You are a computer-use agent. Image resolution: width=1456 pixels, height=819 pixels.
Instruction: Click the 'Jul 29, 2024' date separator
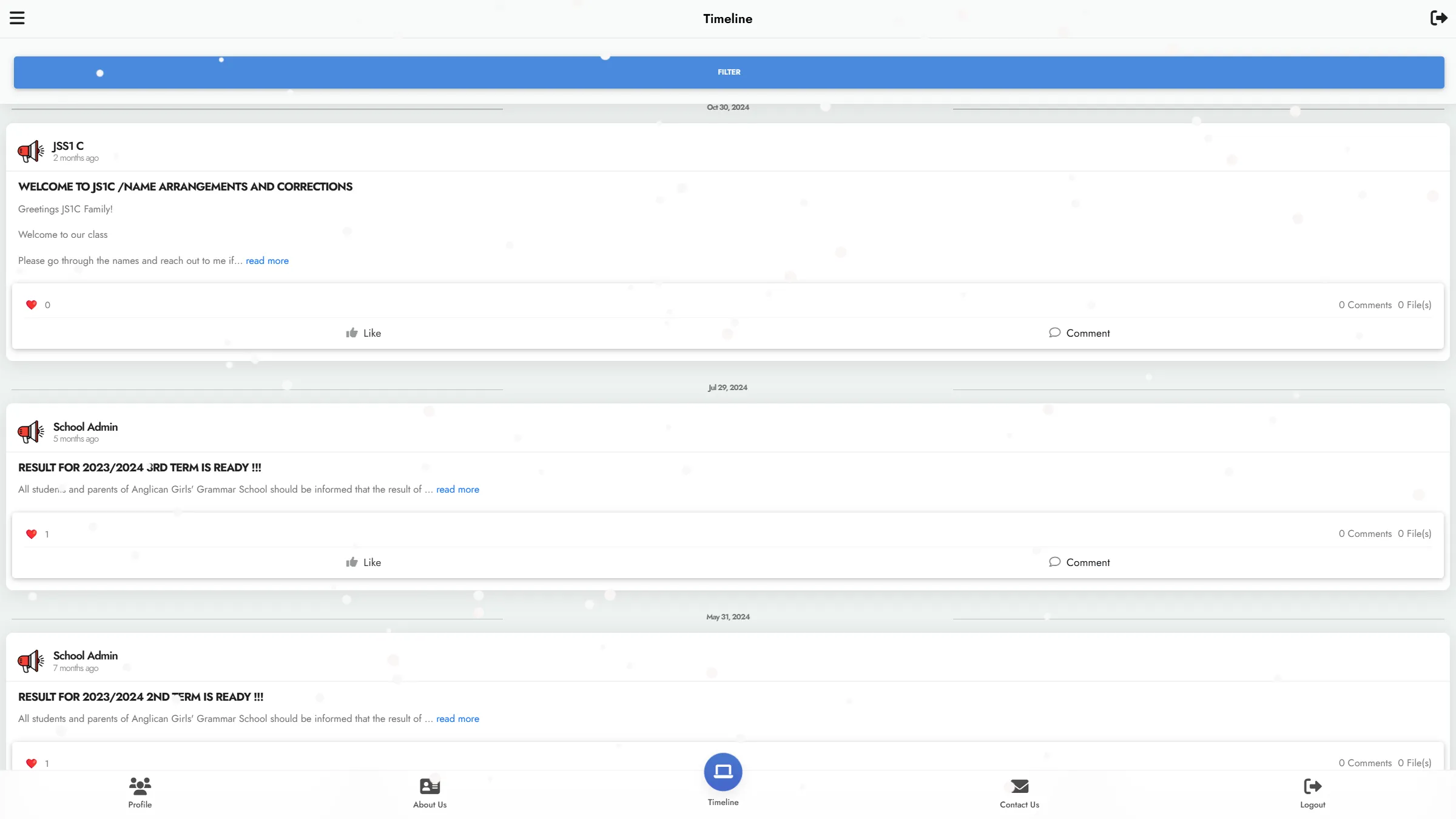[728, 388]
